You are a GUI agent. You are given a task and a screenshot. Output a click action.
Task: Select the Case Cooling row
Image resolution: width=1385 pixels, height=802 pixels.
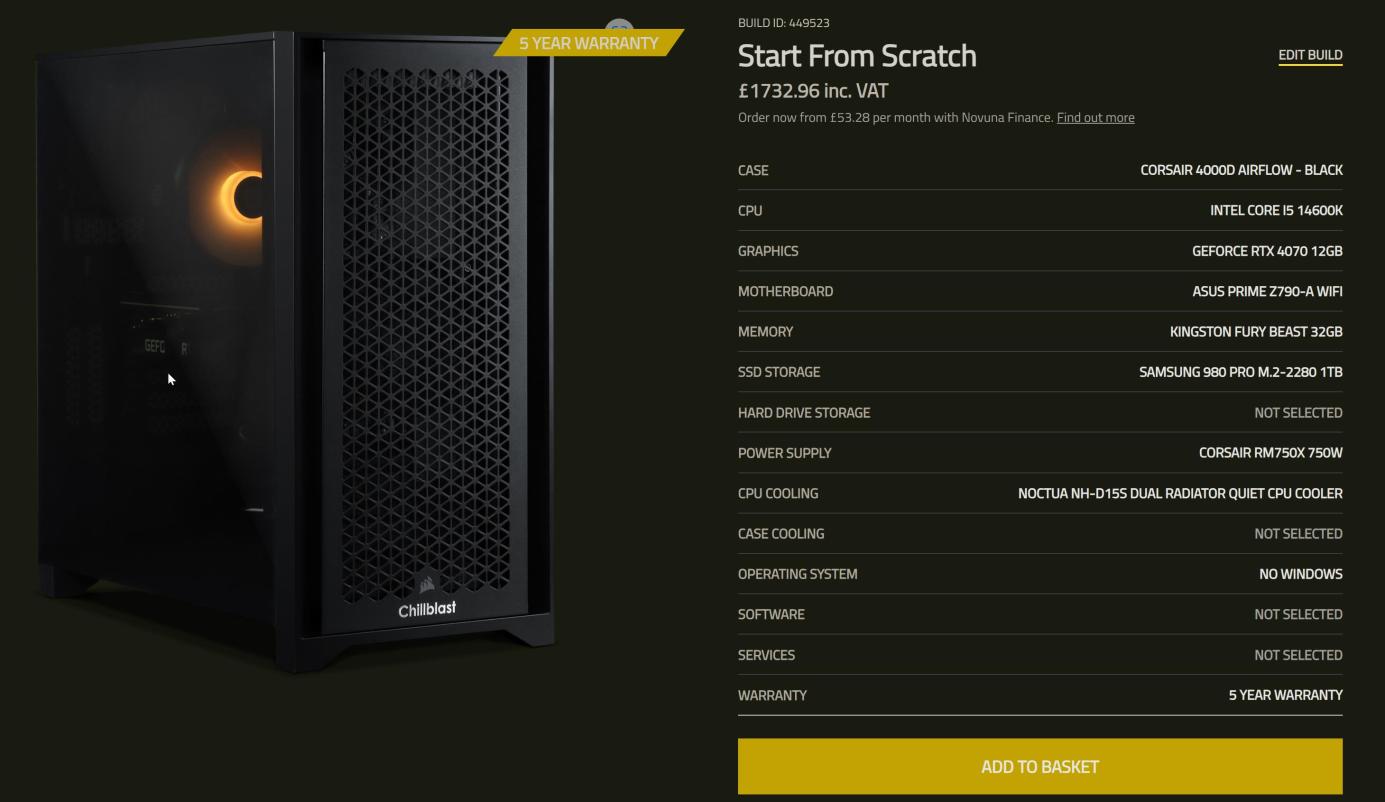tap(1040, 534)
